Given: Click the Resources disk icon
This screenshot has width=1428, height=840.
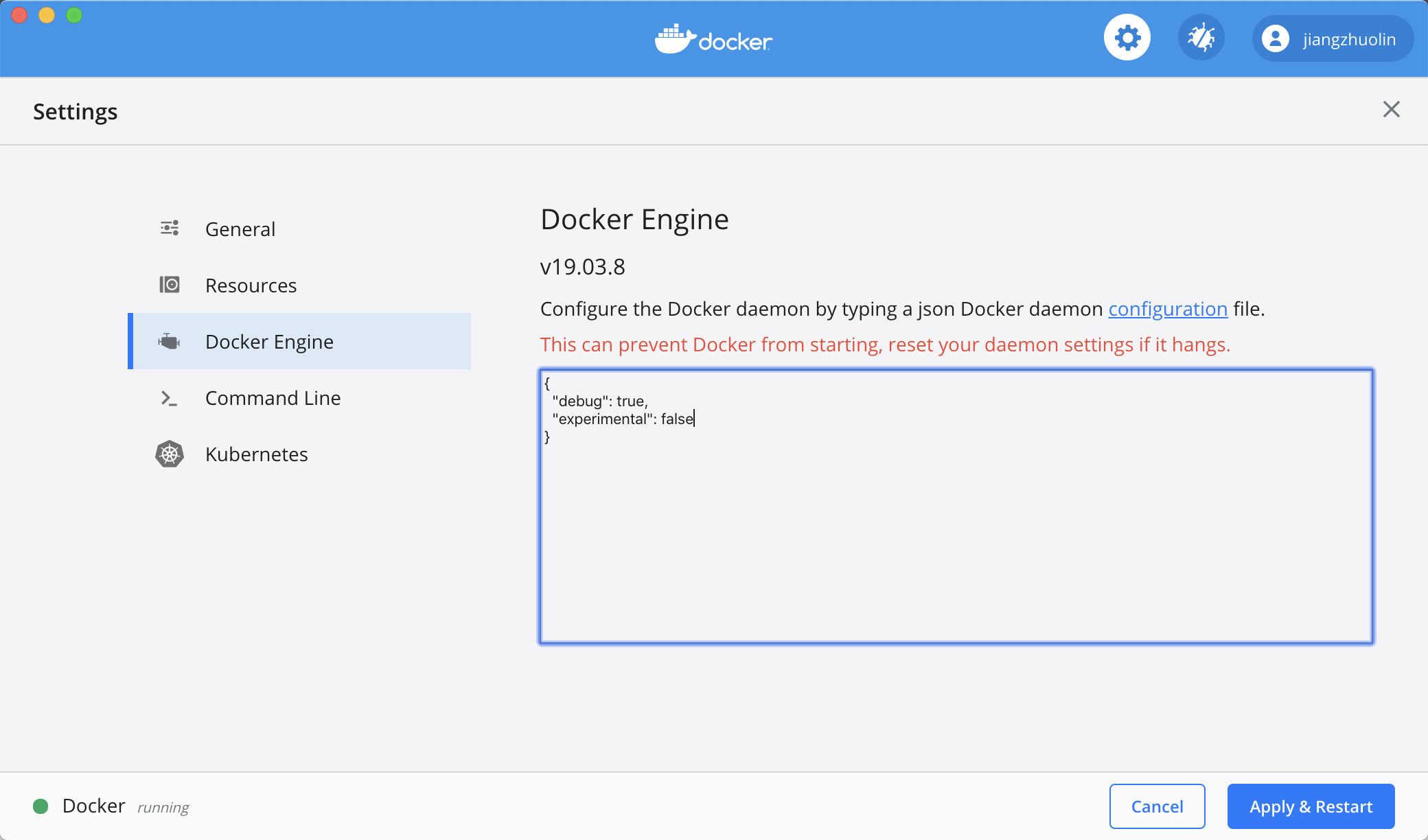Looking at the screenshot, I should pyautogui.click(x=170, y=284).
